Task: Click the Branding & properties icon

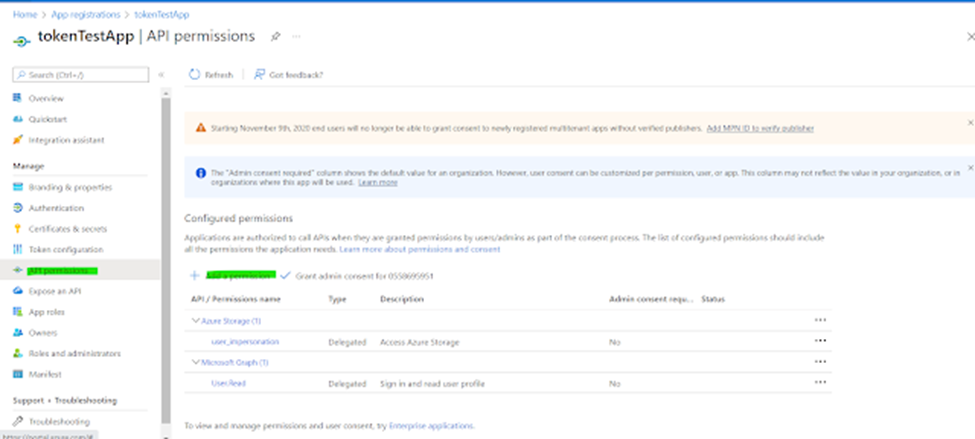Action: pos(17,187)
